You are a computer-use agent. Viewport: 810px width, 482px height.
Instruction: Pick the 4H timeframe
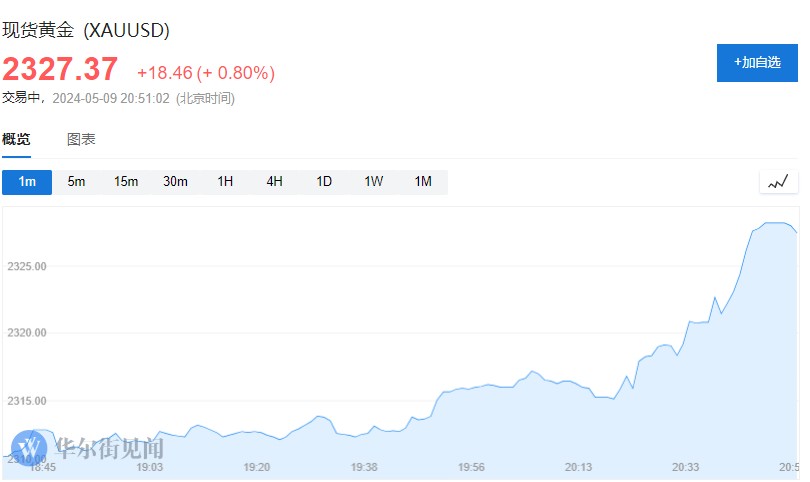click(x=274, y=182)
